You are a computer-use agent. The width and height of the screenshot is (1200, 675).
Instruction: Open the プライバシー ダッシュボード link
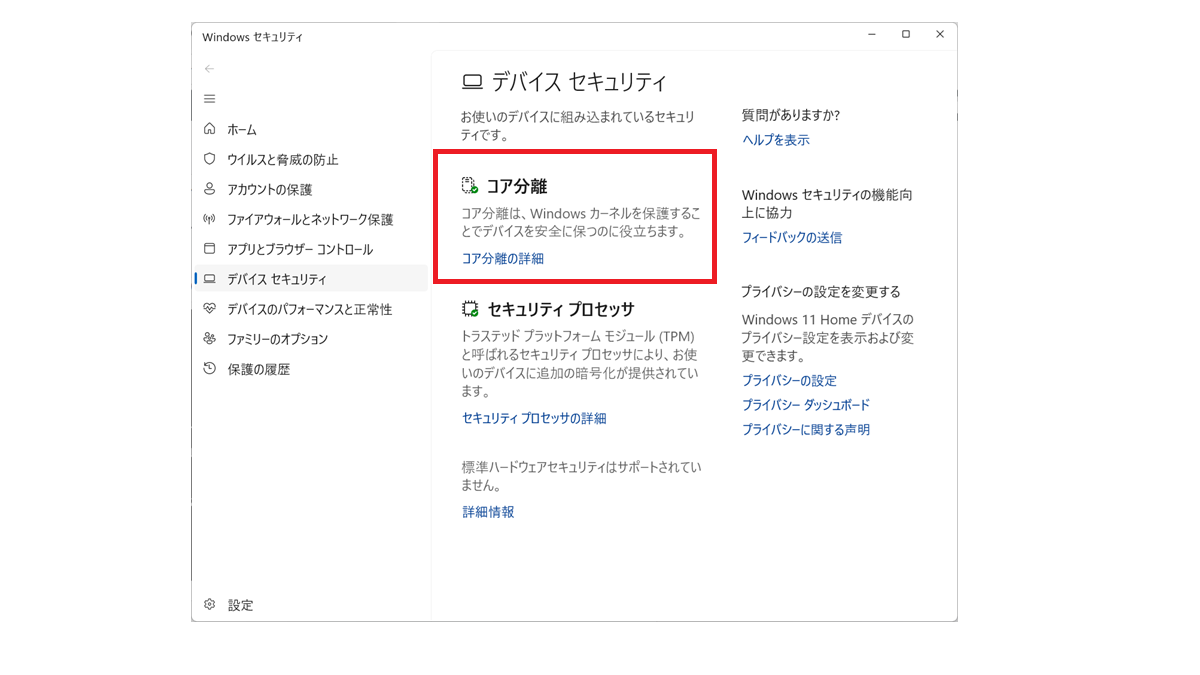pos(806,405)
